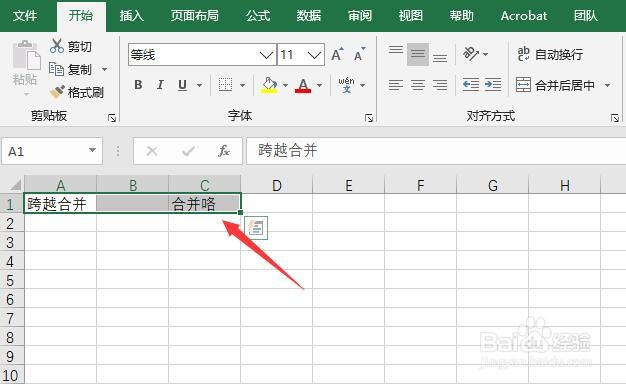The image size is (626, 384).
Task: Click the Select All corner triangle
Action: click(x=15, y=185)
